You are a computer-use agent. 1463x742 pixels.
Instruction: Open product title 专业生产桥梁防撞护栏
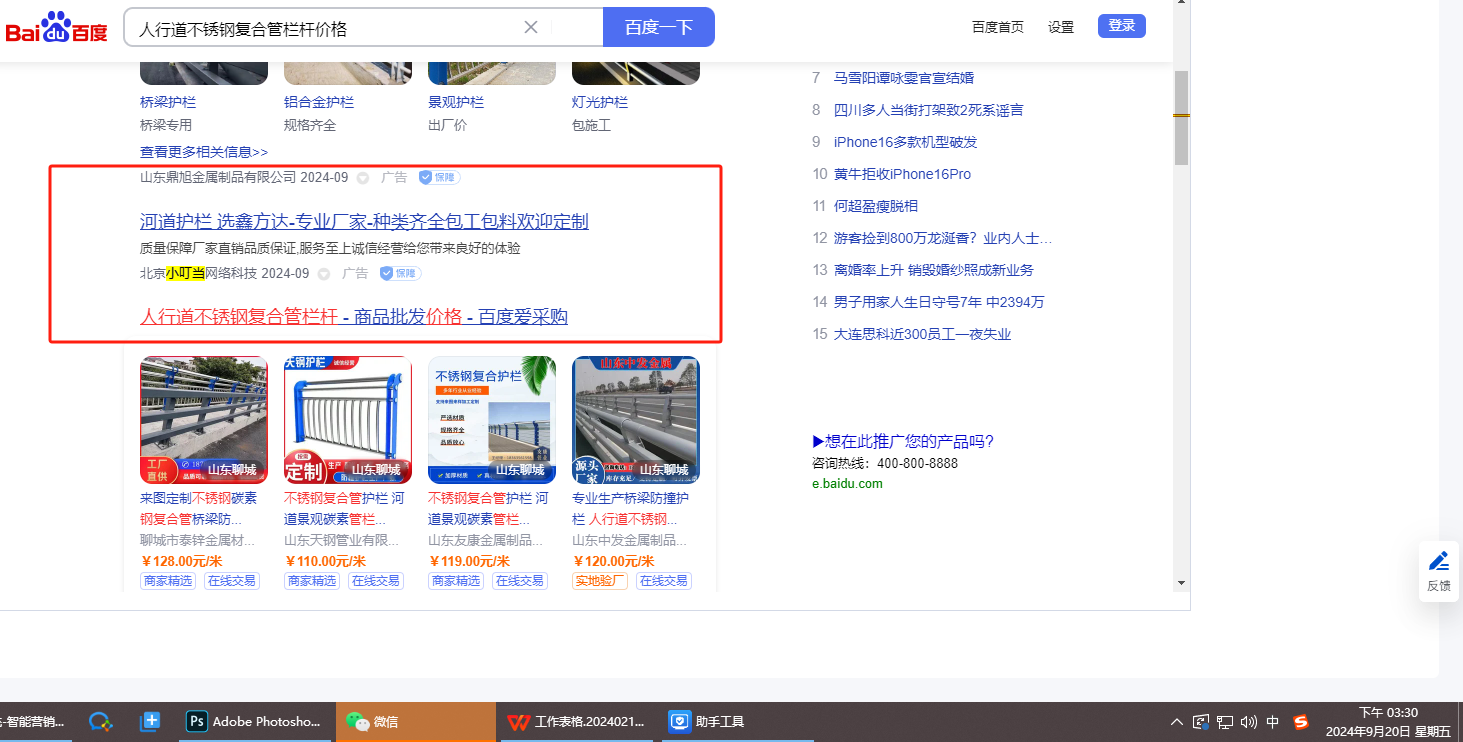pos(631,508)
